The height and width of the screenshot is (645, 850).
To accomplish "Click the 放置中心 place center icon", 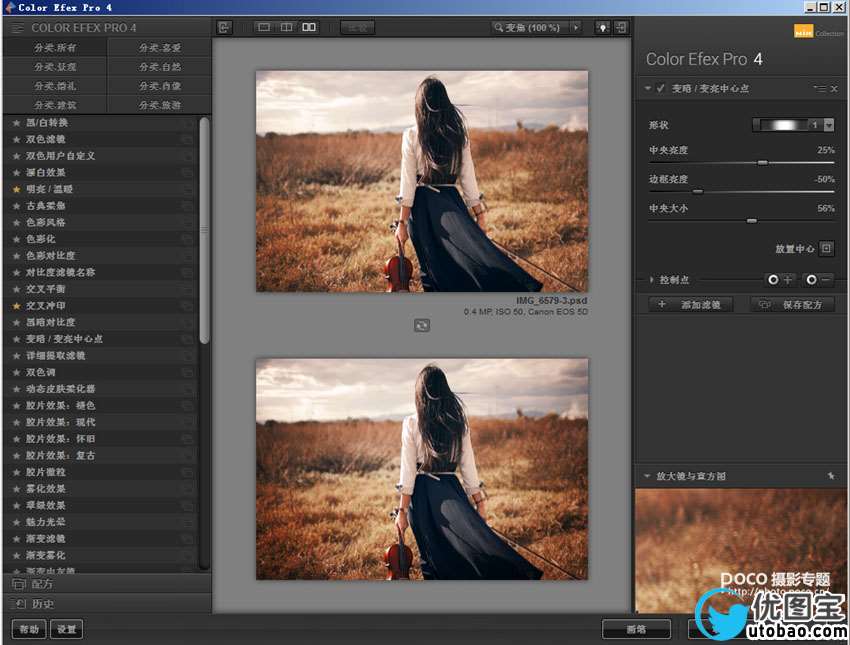I will click(x=826, y=248).
